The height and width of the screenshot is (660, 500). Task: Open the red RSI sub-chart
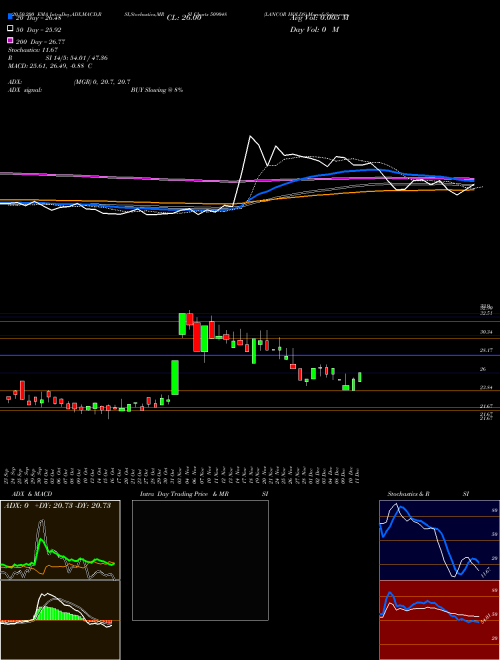439,620
